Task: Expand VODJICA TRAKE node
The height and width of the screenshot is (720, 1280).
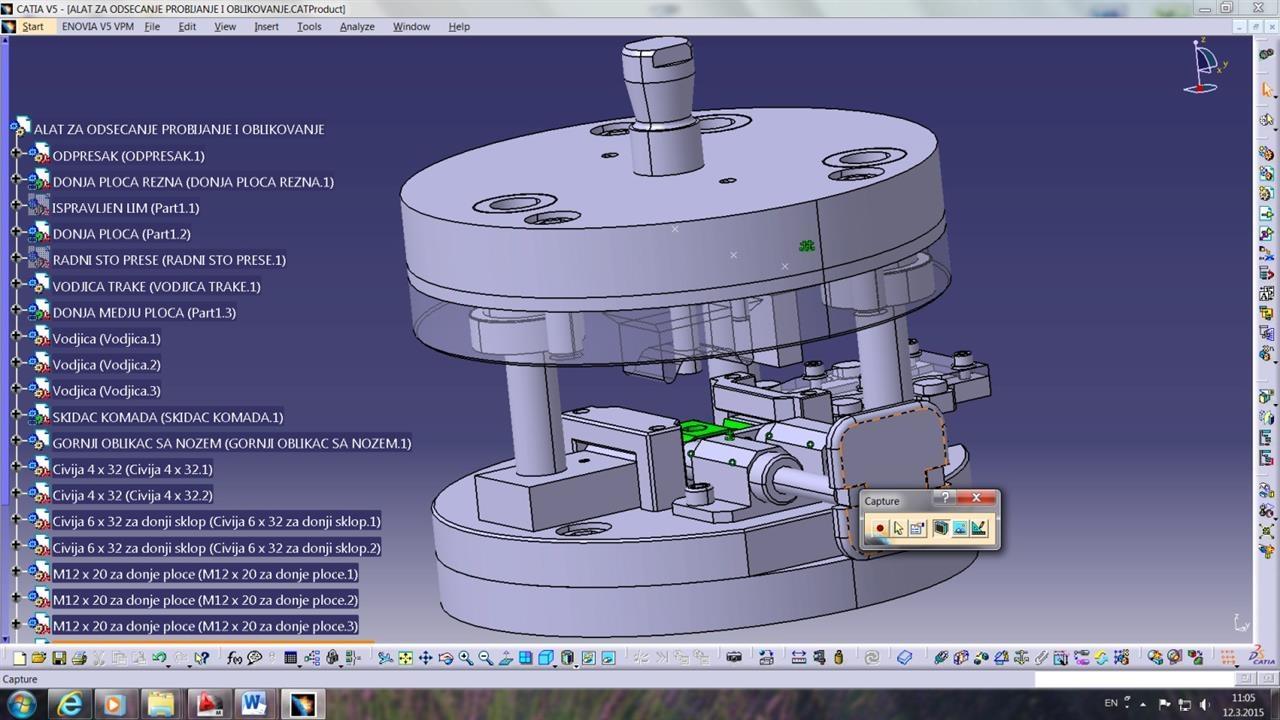Action: tap(16, 285)
